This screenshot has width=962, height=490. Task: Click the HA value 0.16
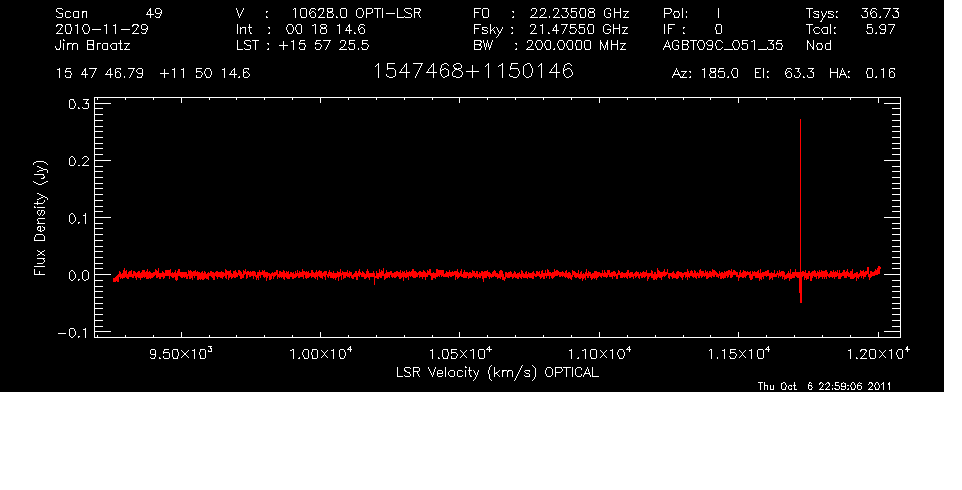(x=880, y=74)
